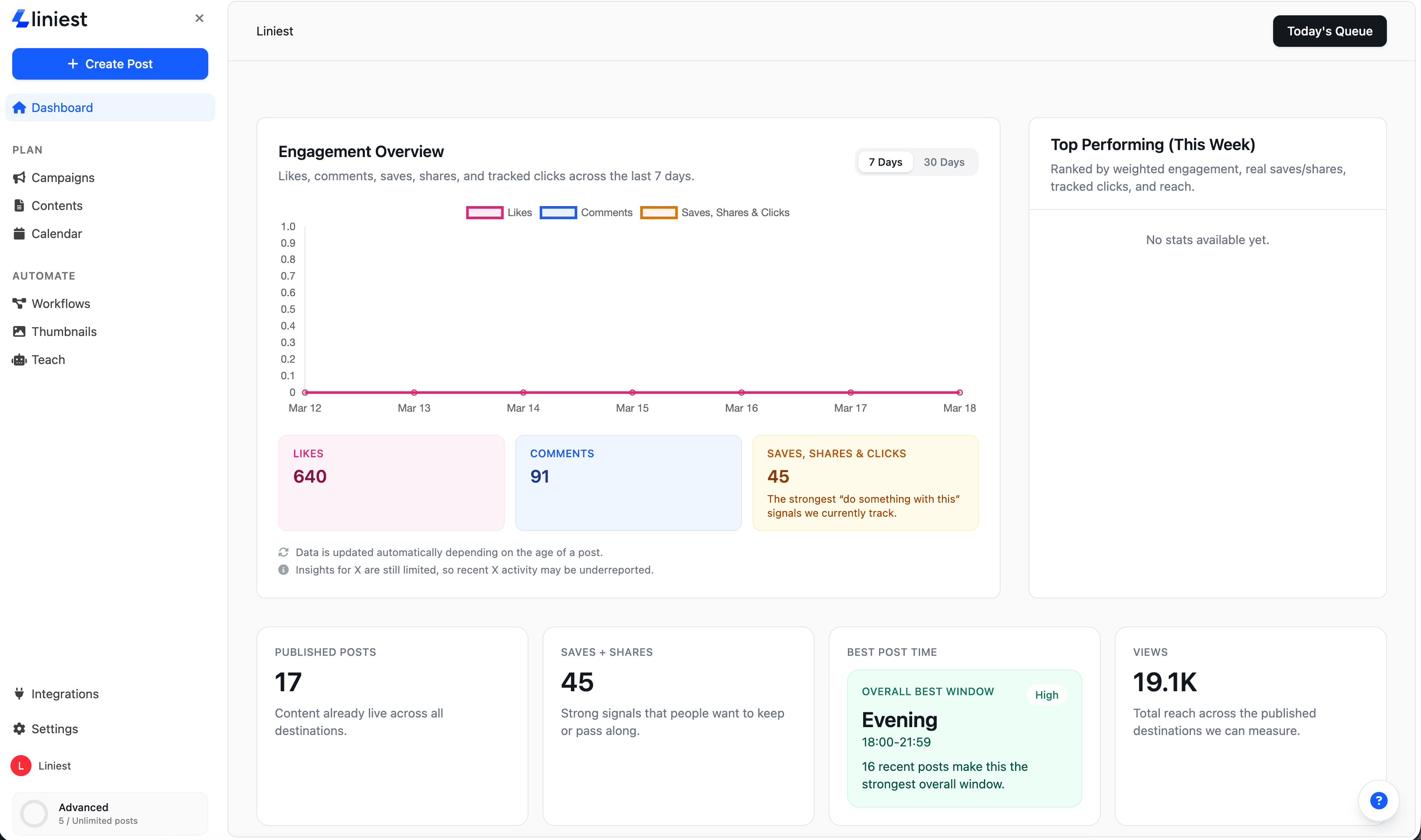Image resolution: width=1421 pixels, height=840 pixels.
Task: Open the Settings gear icon
Action: 20,728
